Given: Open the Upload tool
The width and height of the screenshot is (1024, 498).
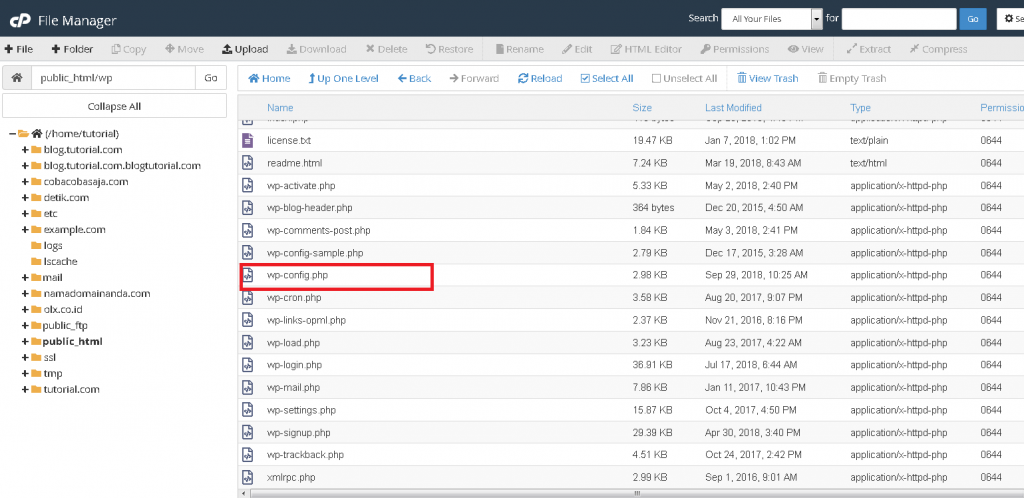Looking at the screenshot, I should point(245,49).
